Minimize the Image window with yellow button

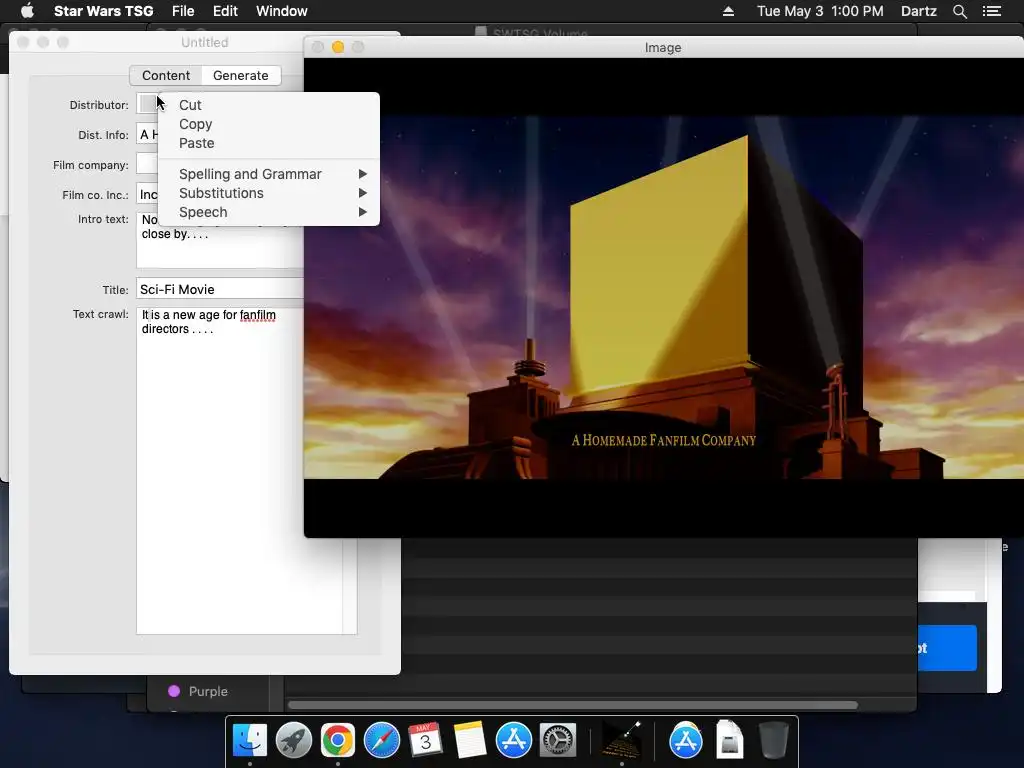[x=338, y=47]
